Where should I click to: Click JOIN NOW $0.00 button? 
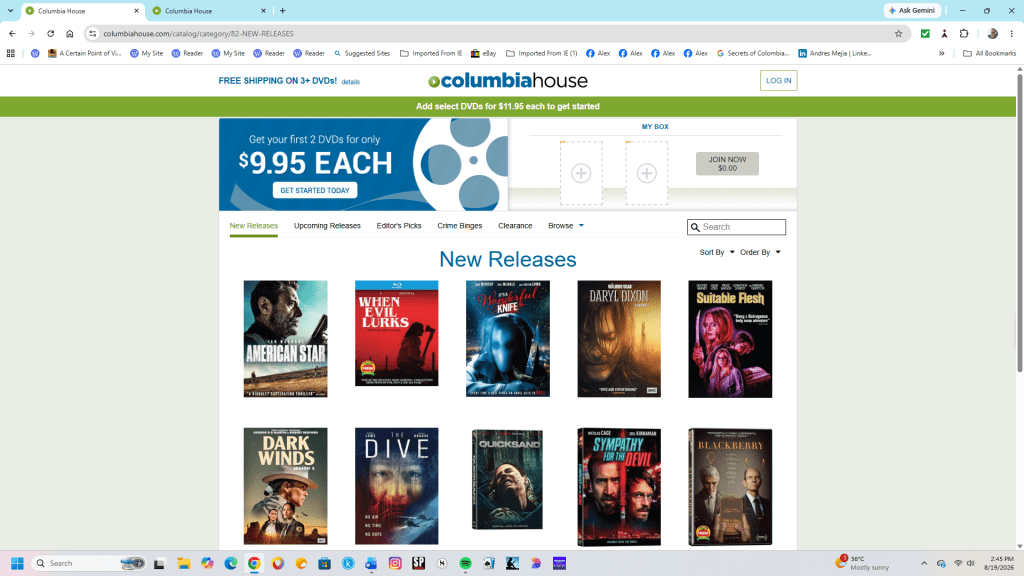[727, 163]
